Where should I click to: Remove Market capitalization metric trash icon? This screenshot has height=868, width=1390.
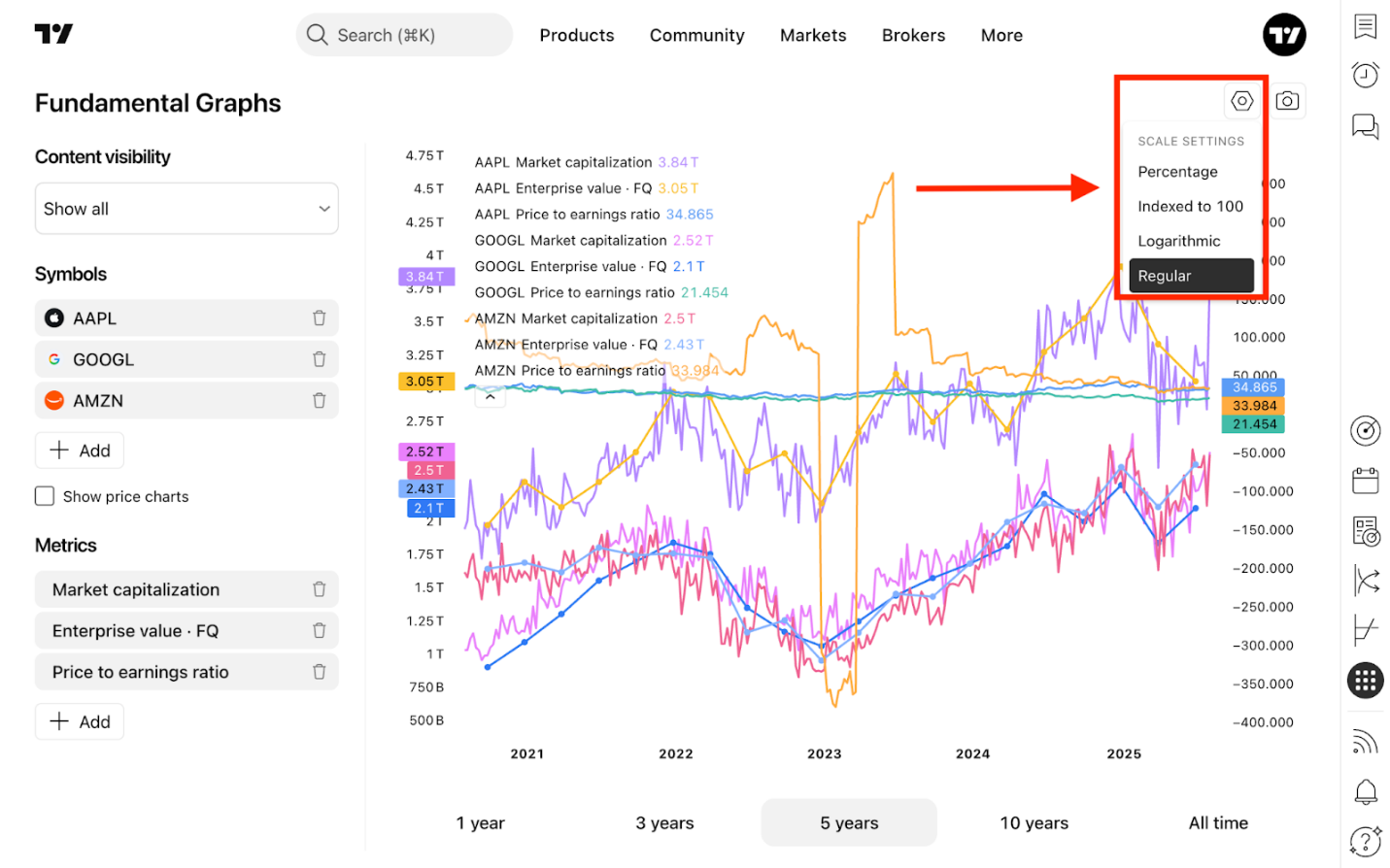(x=319, y=589)
